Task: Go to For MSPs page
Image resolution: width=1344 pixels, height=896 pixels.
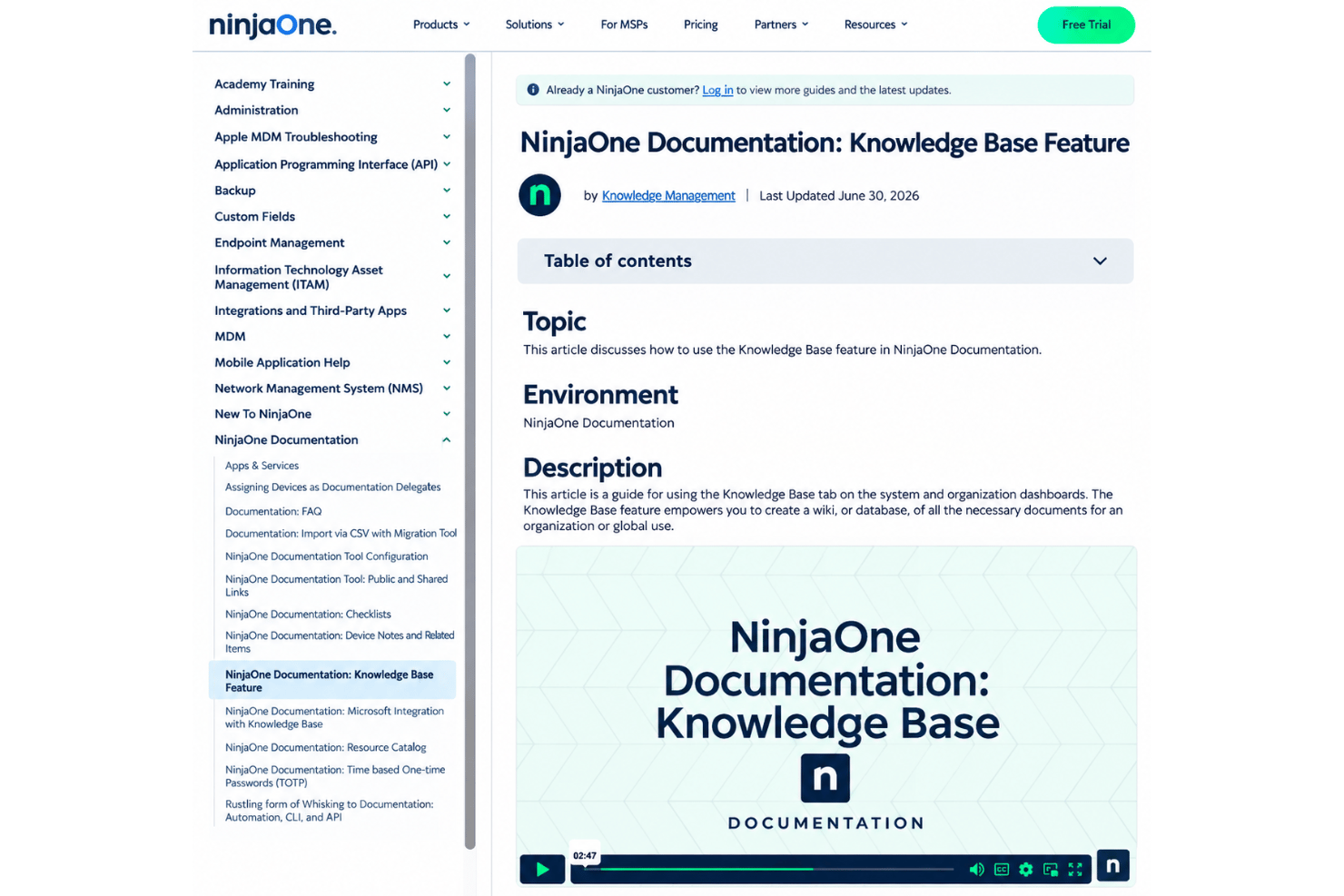Action: [624, 25]
